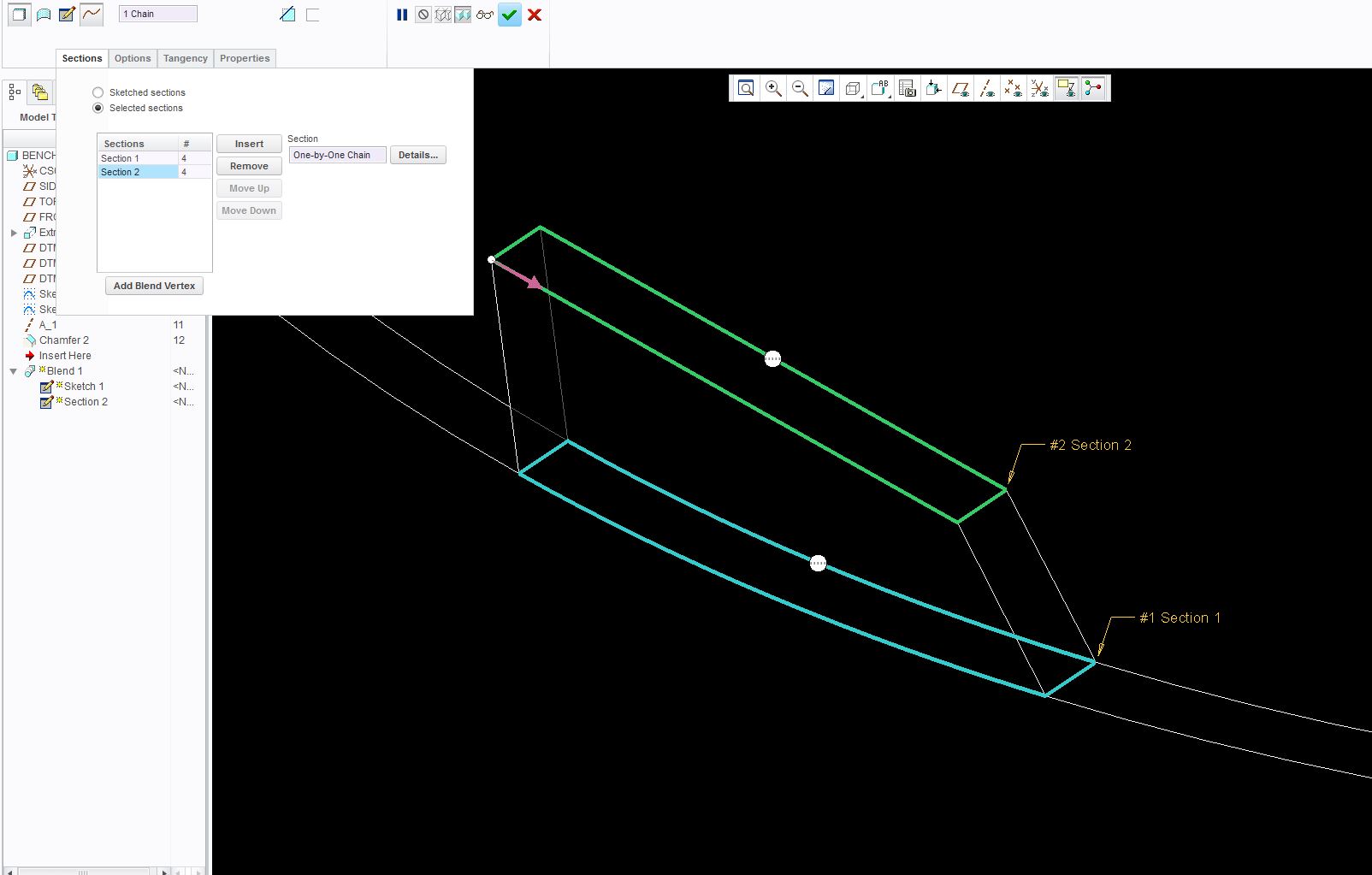Select the Section 1 row
The width and height of the screenshot is (1372, 875).
(x=155, y=158)
